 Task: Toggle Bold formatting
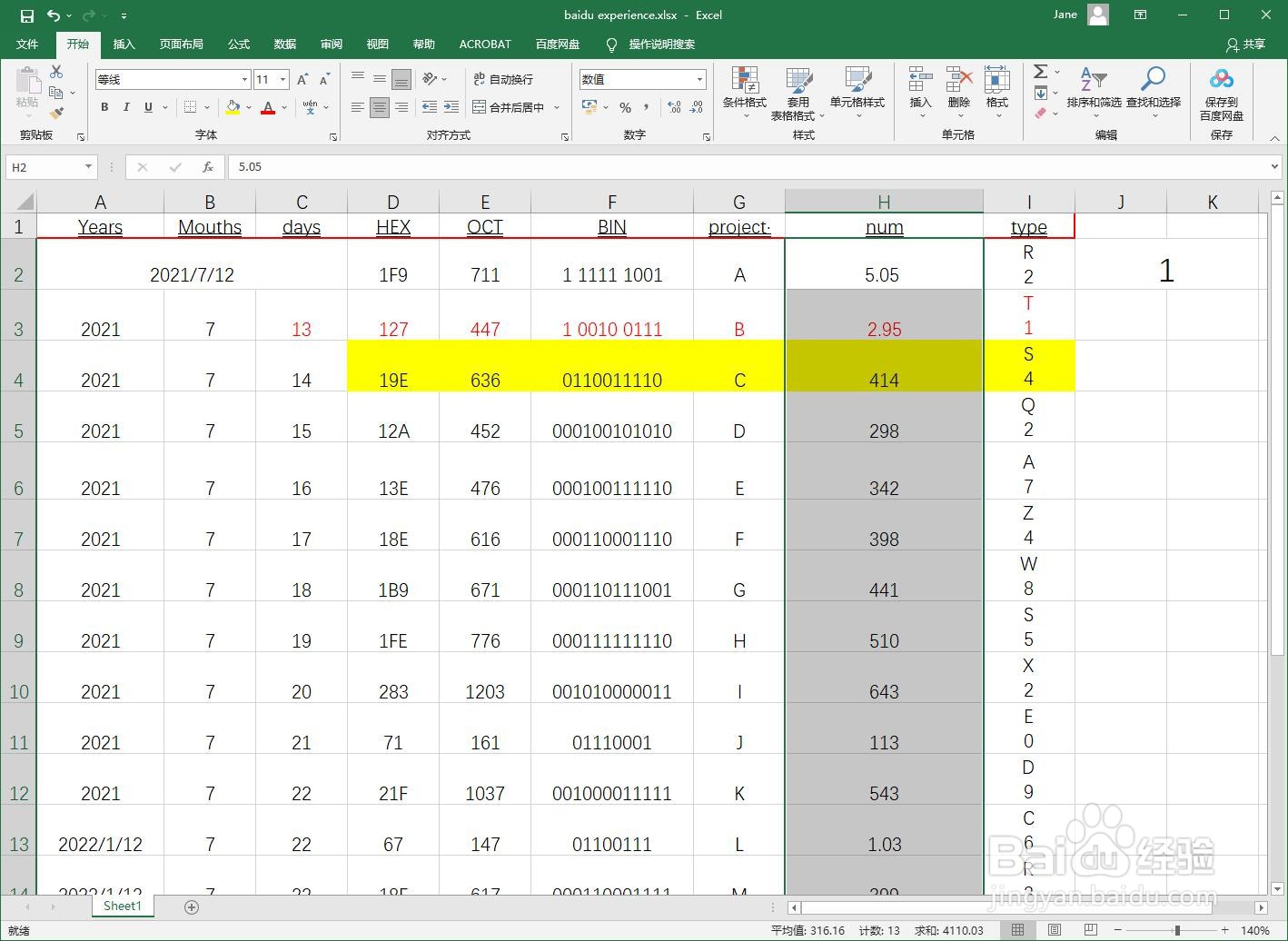(104, 107)
